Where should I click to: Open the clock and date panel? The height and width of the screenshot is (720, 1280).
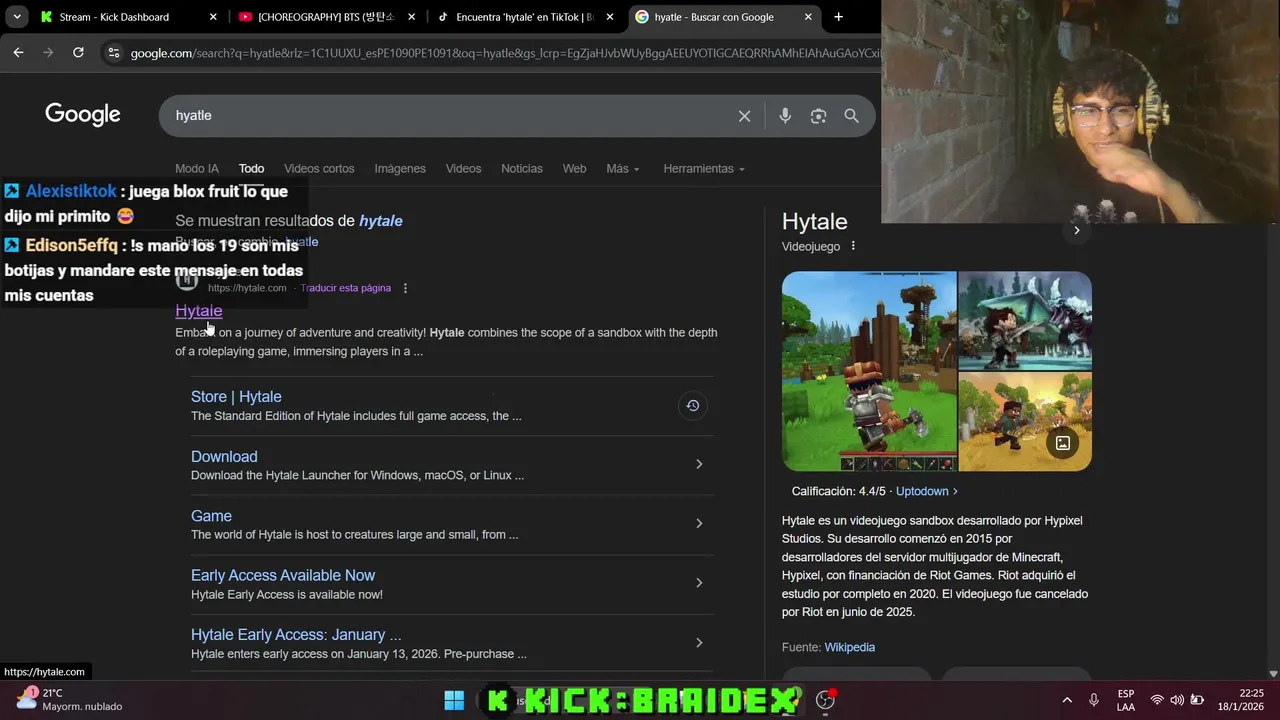[1241, 699]
